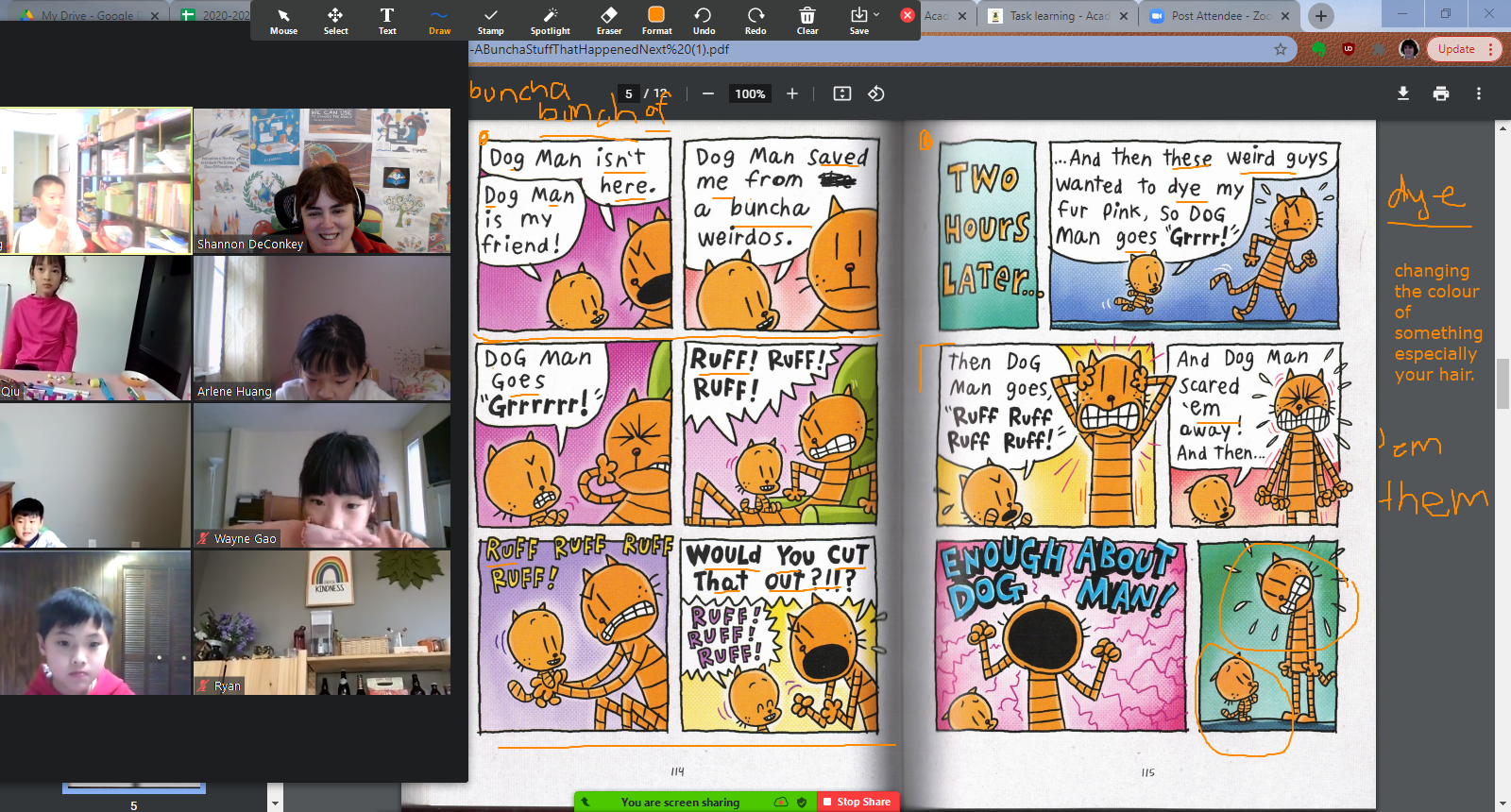Screen dimensions: 1511x812
Task: Open the red uBlock extension icon
Action: click(1349, 49)
